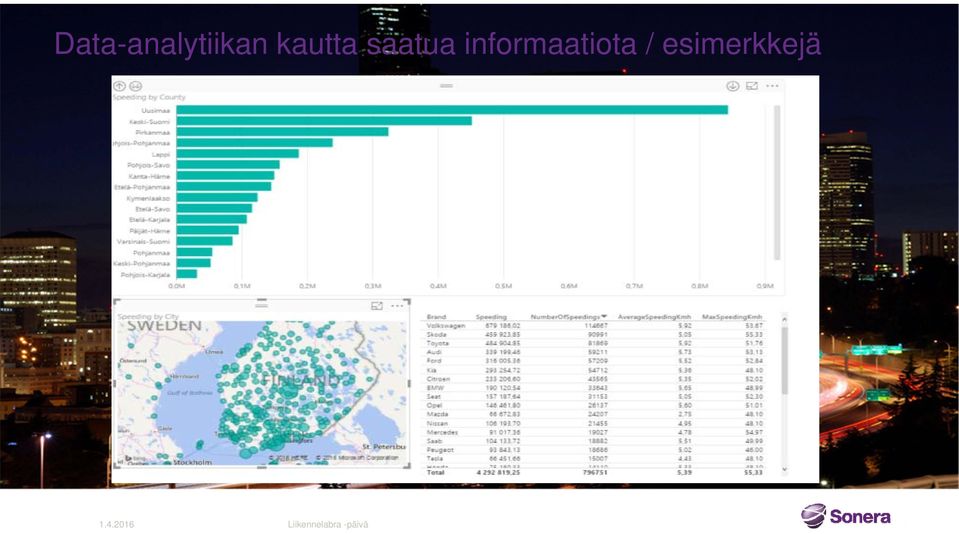Click the Audi brand cell

pos(434,352)
